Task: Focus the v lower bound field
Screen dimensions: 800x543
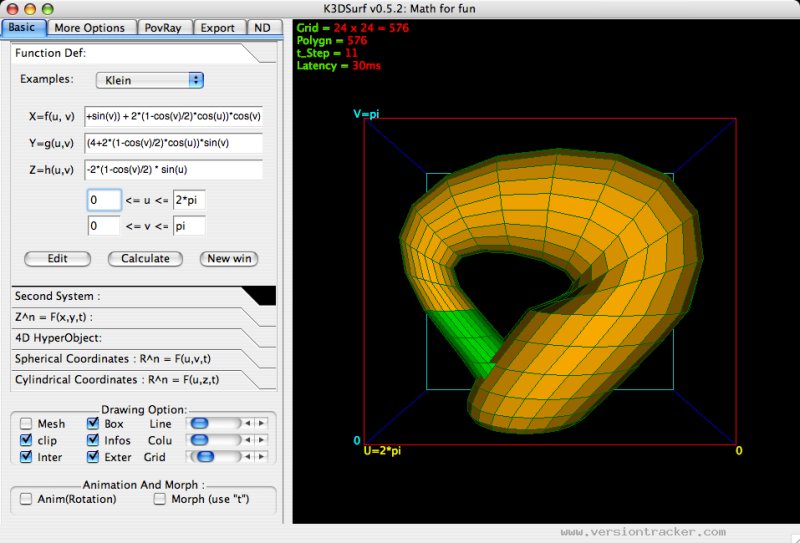Action: (x=104, y=226)
